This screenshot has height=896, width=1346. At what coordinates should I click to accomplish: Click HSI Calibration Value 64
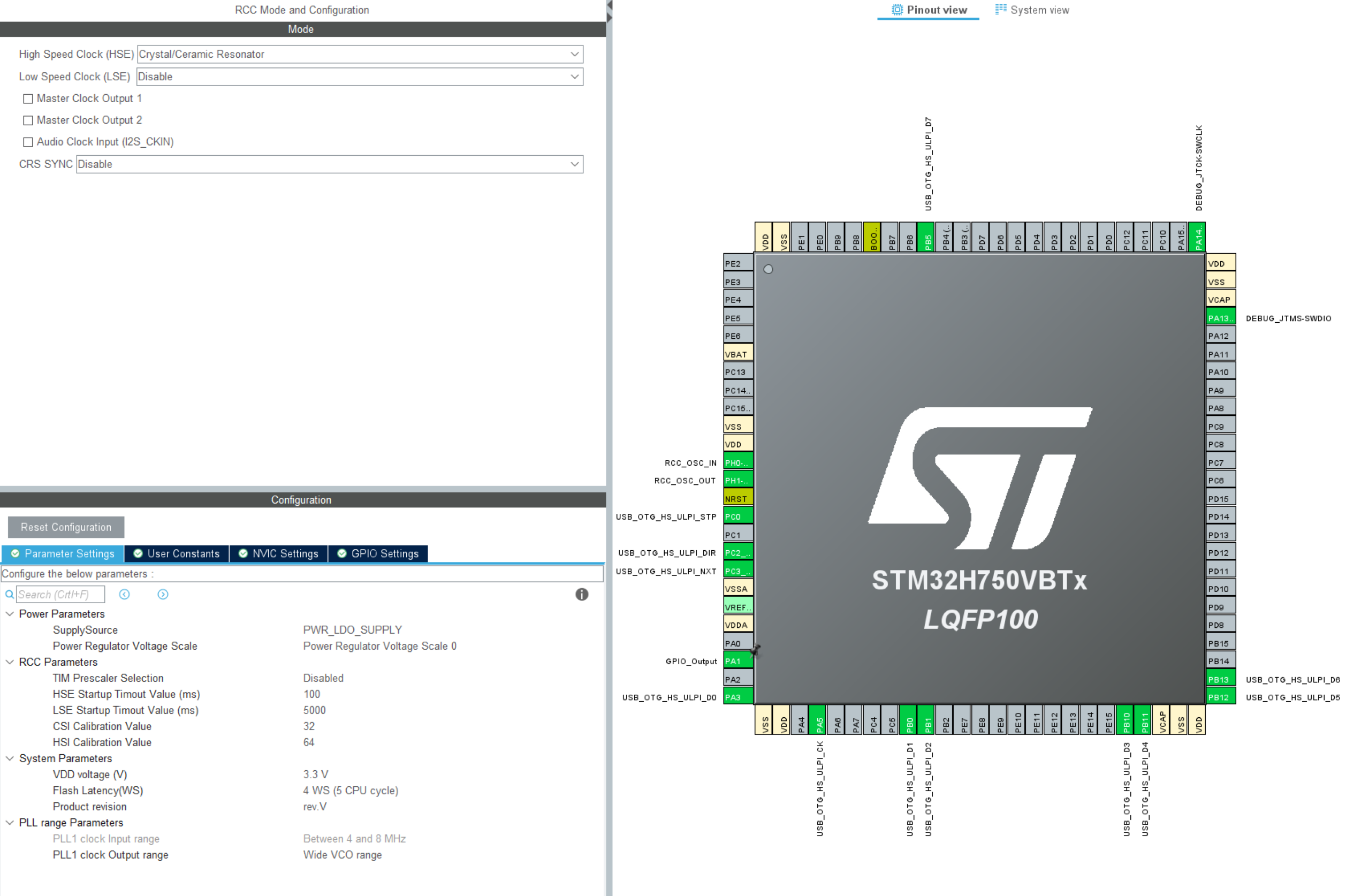pyautogui.click(x=308, y=742)
